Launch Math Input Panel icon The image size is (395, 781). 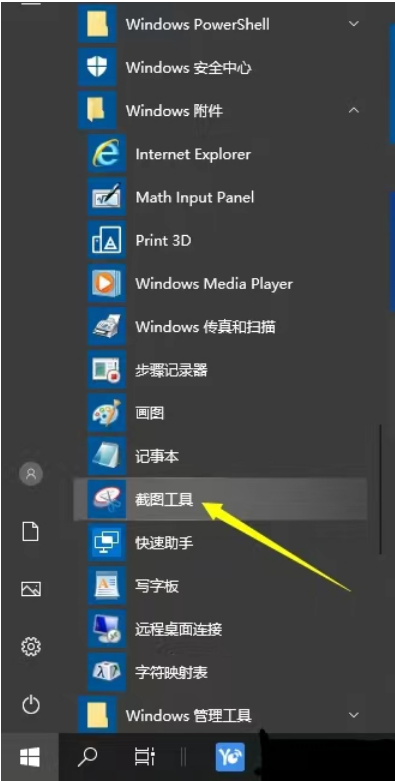107,197
